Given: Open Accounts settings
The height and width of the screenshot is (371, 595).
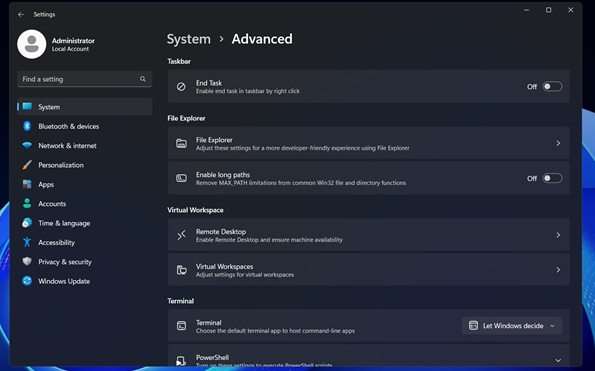Looking at the screenshot, I should (85, 203).
